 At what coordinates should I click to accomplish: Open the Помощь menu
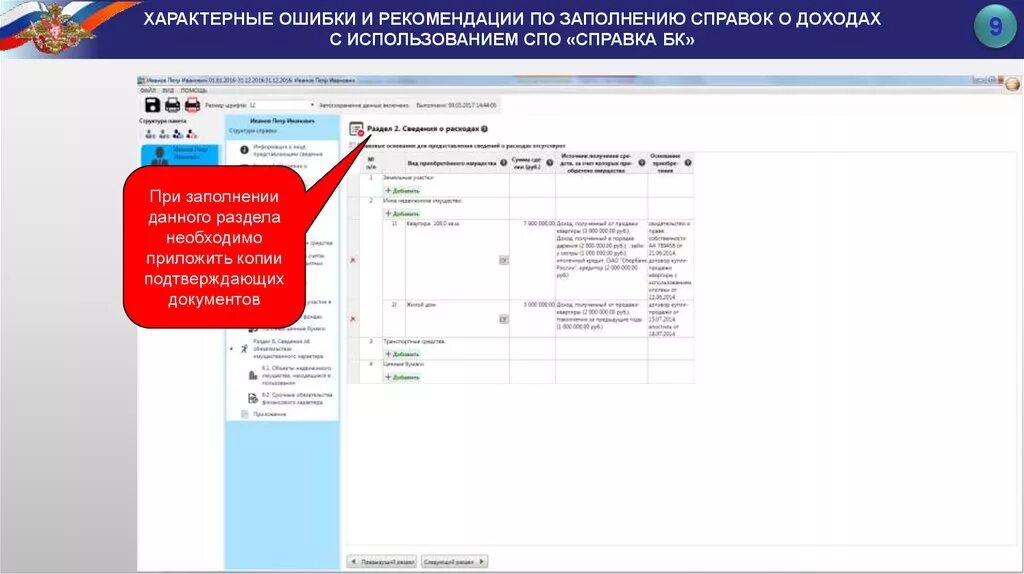[193, 90]
